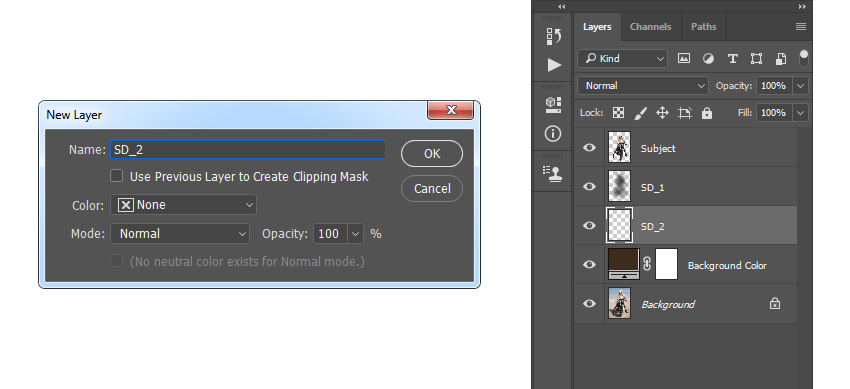The image size is (850, 389).
Task: Switch to the Channels tab
Action: pos(651,27)
